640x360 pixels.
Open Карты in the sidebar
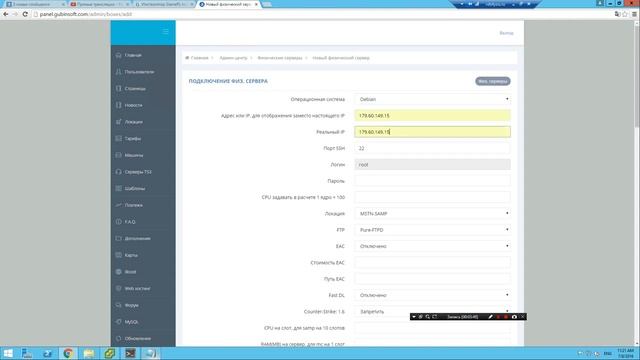click(x=143, y=255)
